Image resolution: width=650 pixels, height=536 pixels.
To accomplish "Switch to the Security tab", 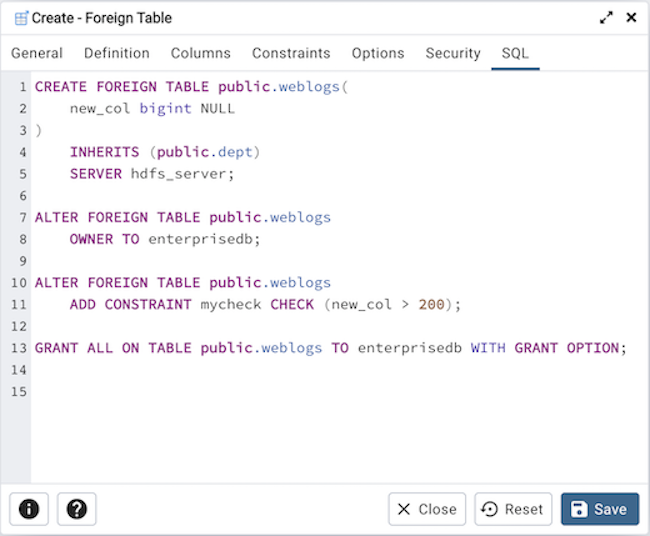I will 453,53.
